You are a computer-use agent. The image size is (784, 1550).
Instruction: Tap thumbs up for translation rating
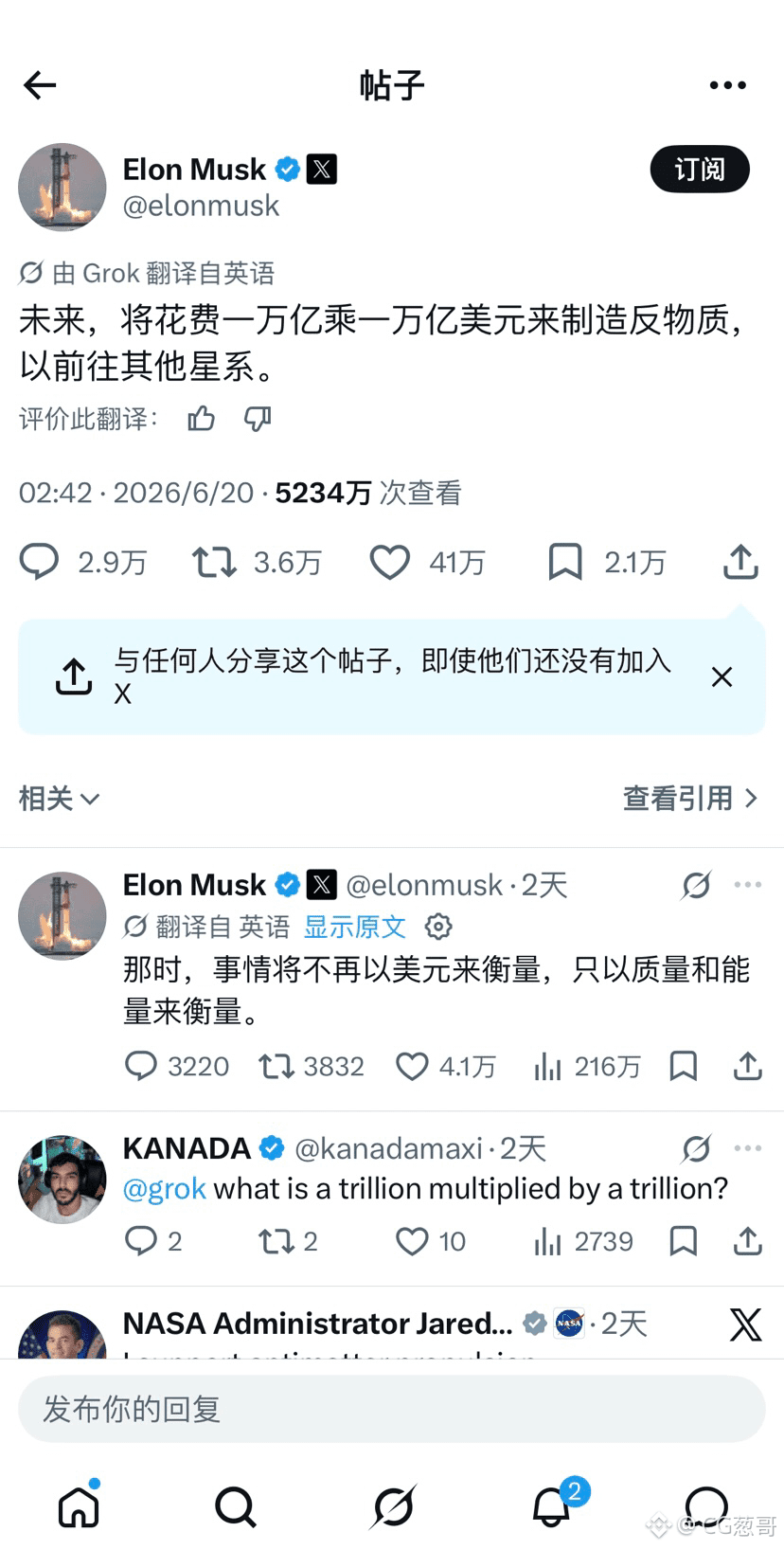point(202,418)
